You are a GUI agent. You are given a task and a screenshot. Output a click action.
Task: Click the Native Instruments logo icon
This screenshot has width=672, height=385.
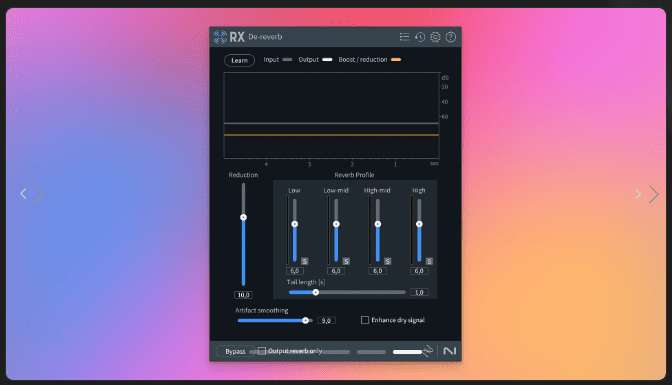[x=449, y=351]
